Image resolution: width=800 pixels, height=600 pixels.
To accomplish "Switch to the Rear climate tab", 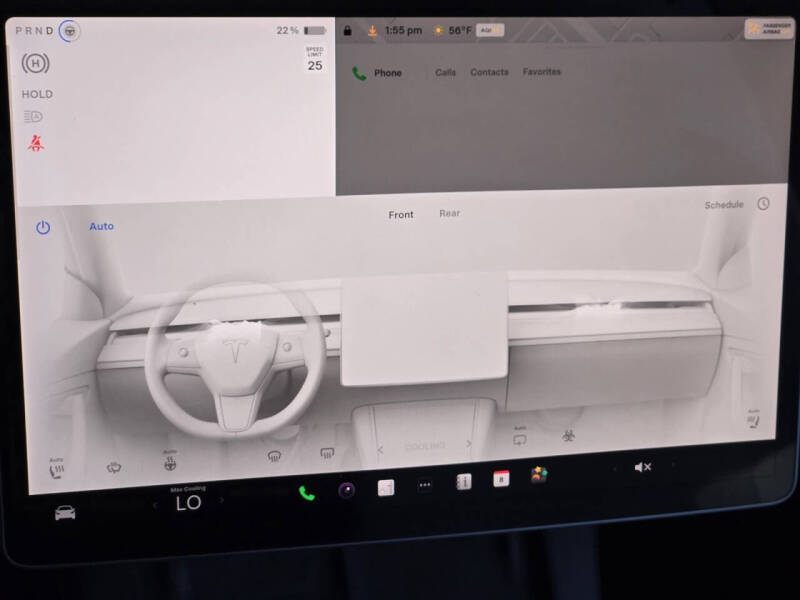I will click(449, 213).
